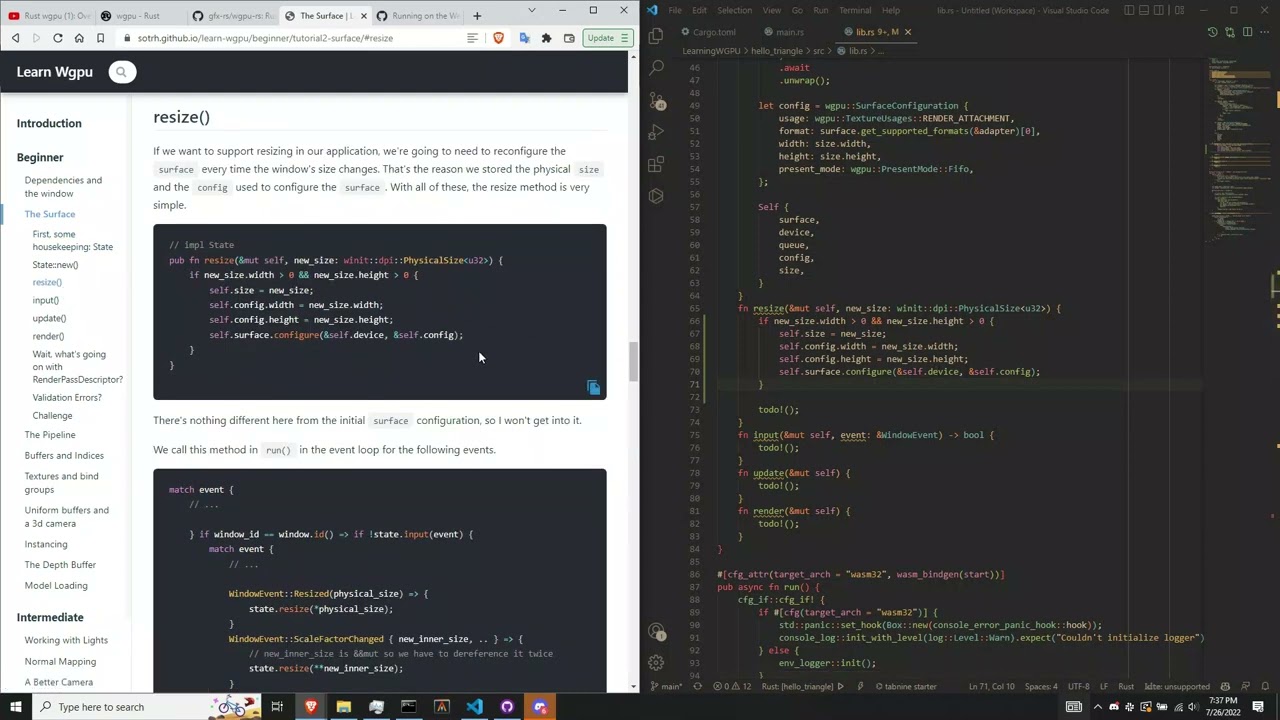1280x720 pixels.
Task: Close lib.rs editor tab
Action: point(907,32)
